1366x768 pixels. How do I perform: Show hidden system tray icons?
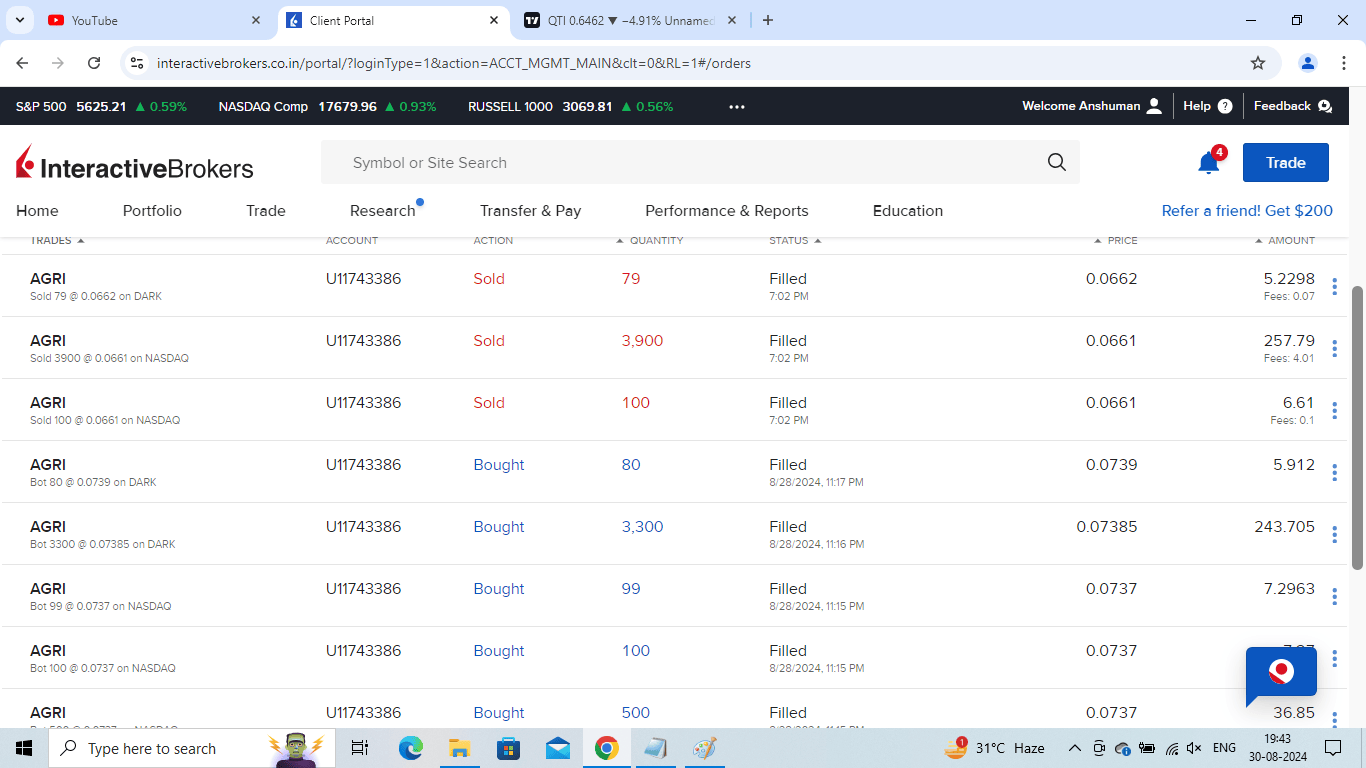tap(1075, 748)
